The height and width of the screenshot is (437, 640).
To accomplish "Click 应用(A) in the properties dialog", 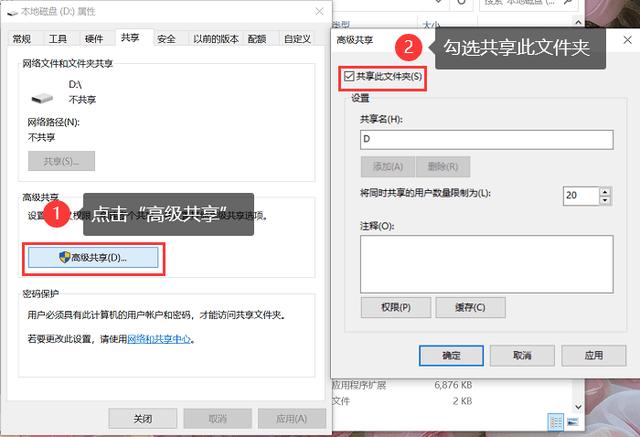I will (291, 419).
